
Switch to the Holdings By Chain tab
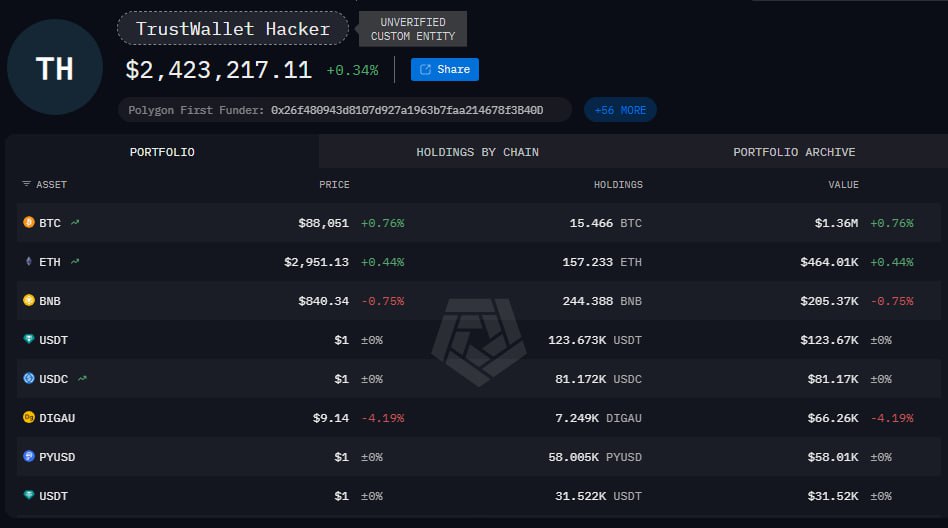coord(477,152)
